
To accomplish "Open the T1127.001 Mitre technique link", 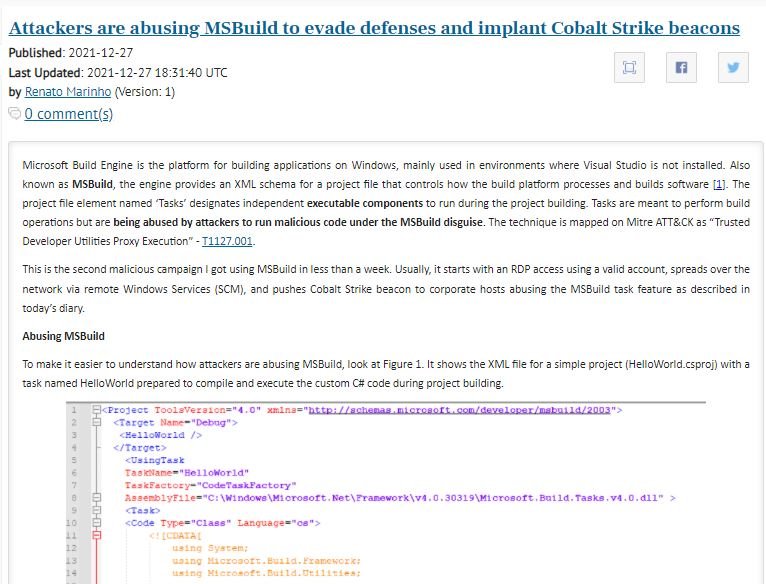I will click(227, 241).
